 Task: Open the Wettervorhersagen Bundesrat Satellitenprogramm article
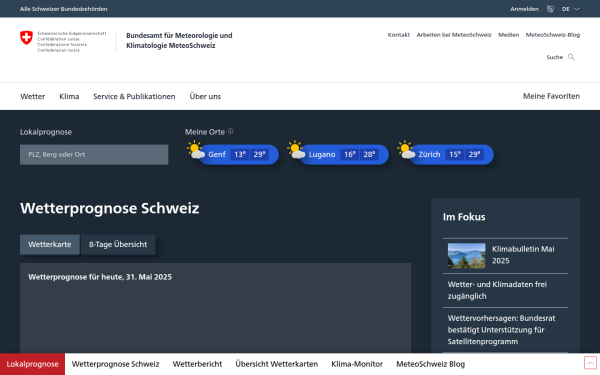pyautogui.click(x=501, y=330)
